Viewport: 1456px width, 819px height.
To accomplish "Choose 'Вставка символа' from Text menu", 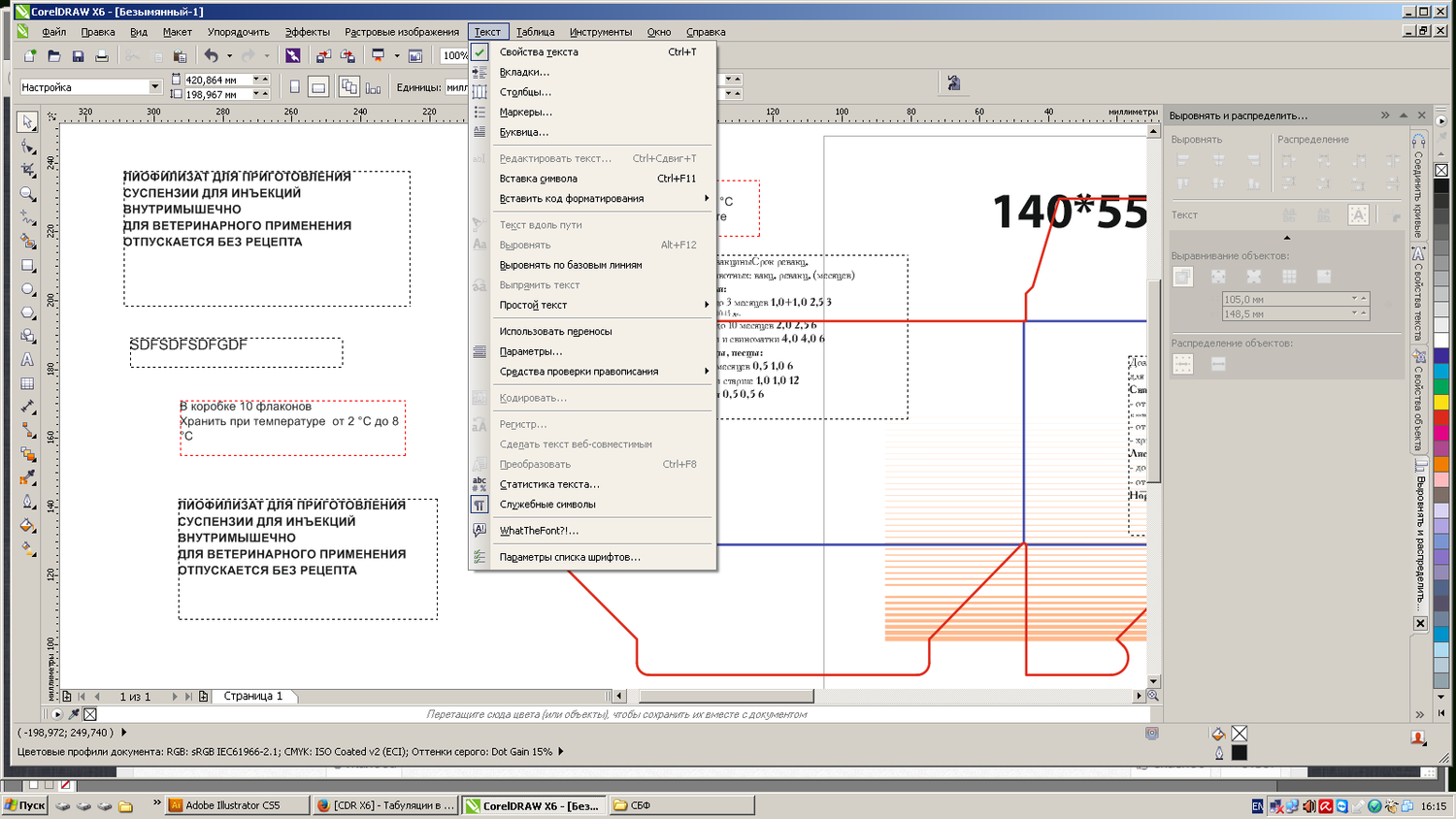I will (x=538, y=179).
